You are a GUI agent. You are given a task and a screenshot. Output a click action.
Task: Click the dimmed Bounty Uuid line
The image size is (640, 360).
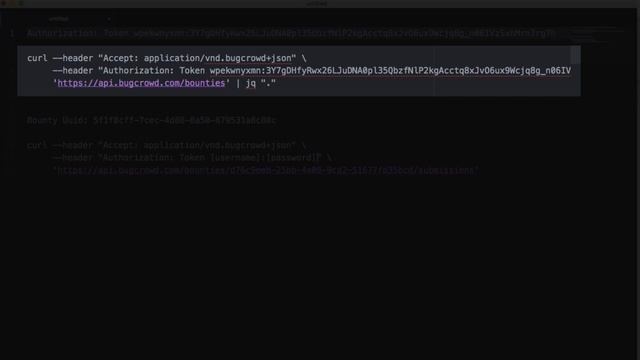click(x=151, y=120)
